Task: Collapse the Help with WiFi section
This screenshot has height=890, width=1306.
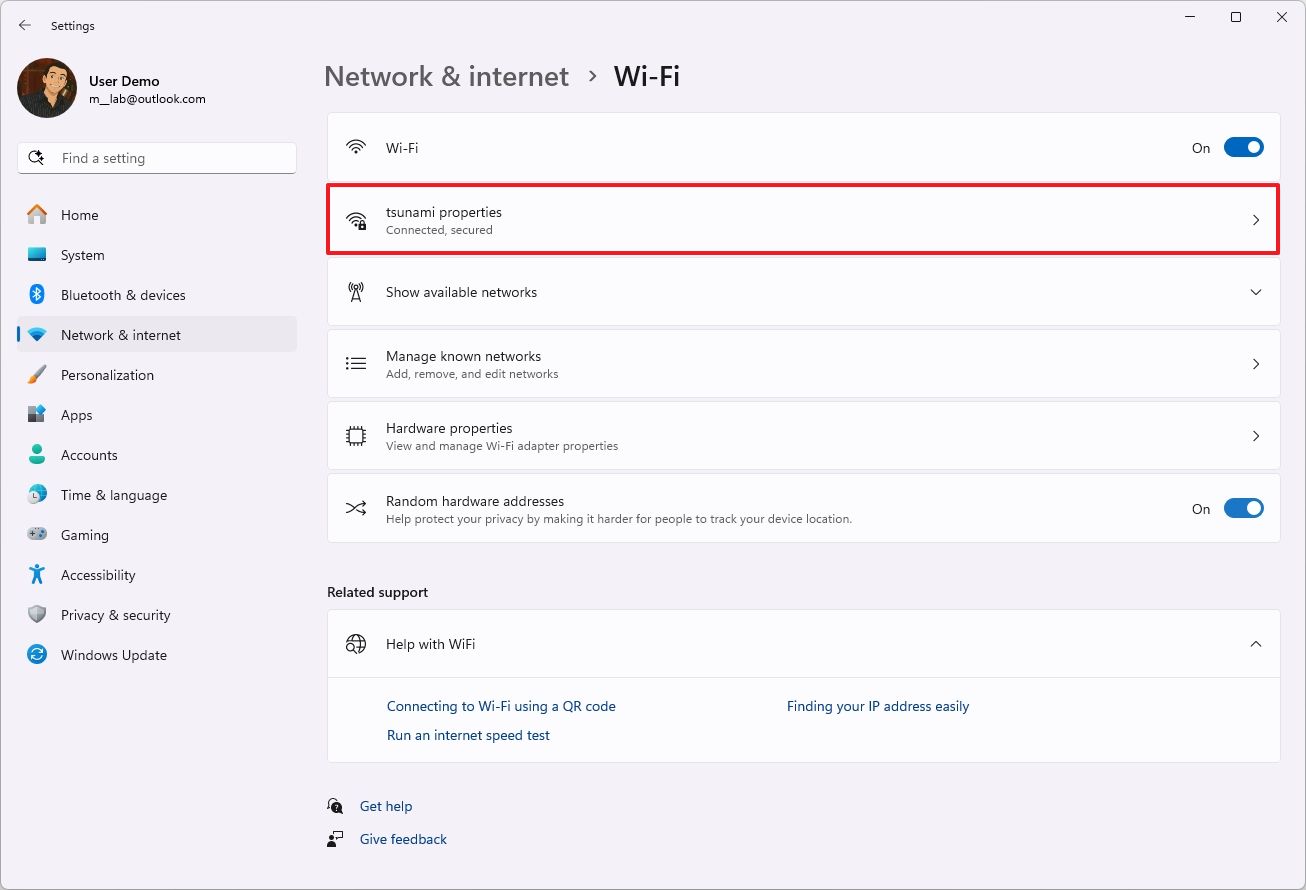Action: 1255,644
